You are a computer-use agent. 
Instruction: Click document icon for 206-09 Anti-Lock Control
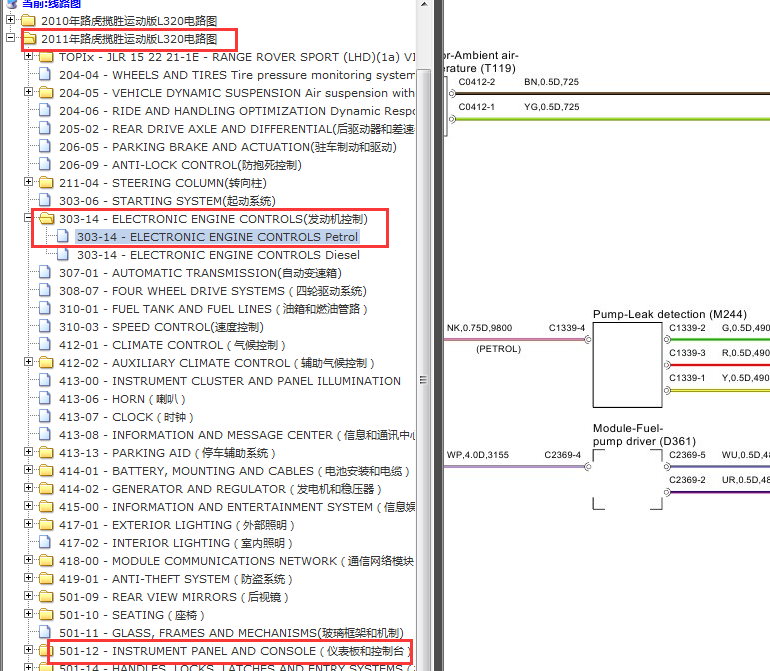coord(45,164)
